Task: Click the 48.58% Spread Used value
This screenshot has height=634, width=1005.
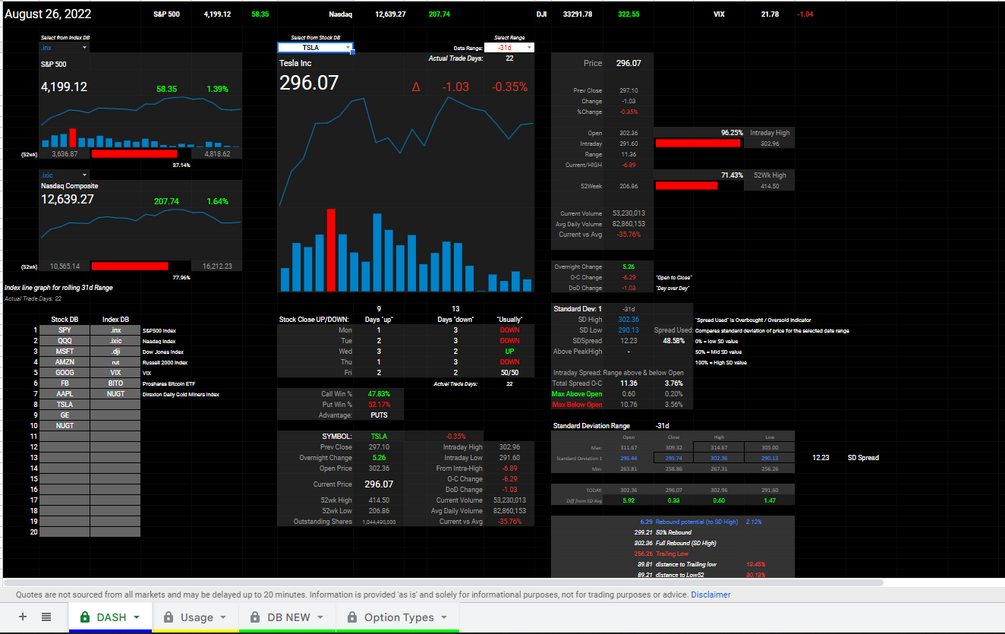Action: [x=674, y=341]
